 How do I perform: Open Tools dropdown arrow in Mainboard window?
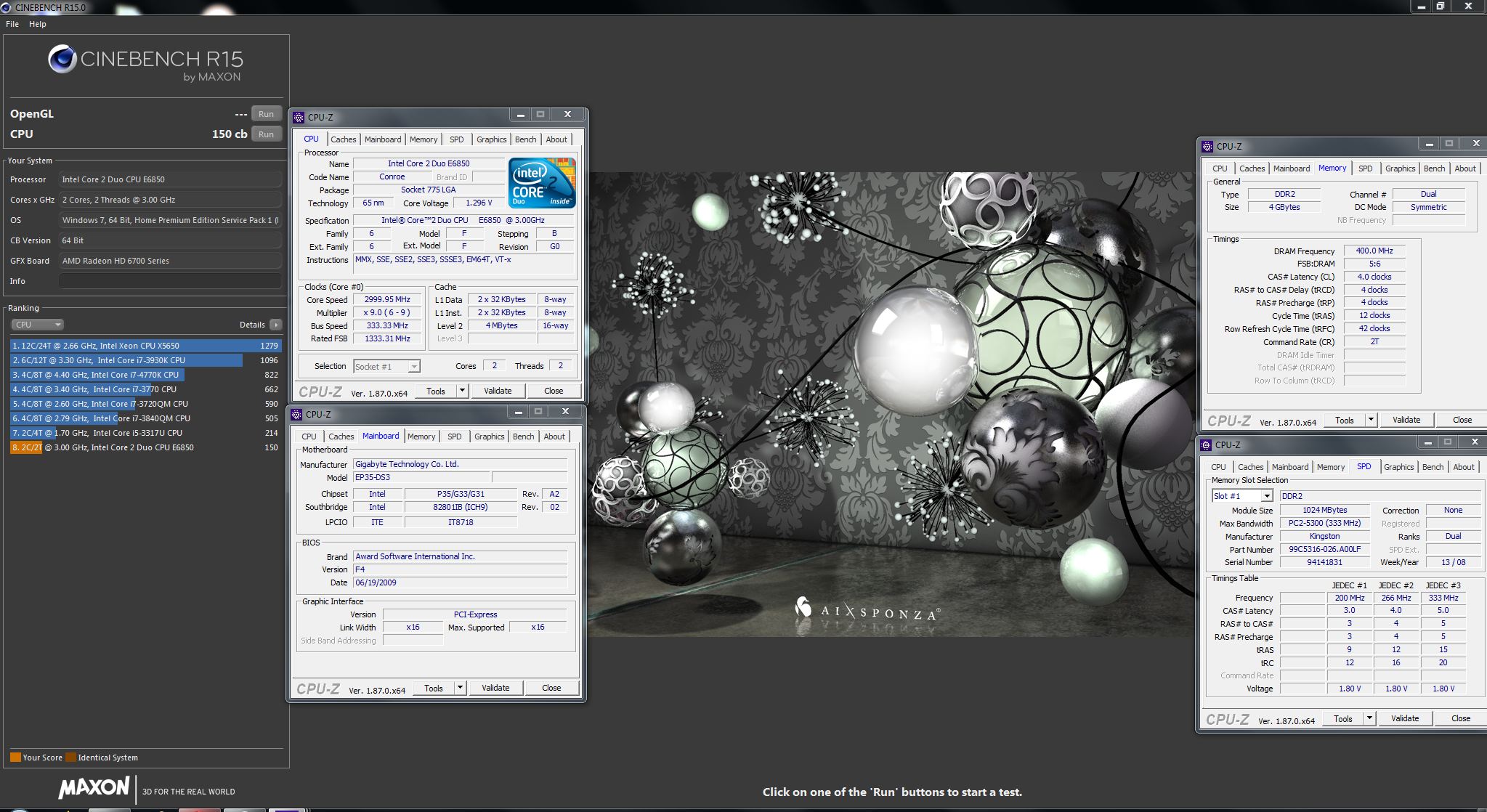[460, 688]
